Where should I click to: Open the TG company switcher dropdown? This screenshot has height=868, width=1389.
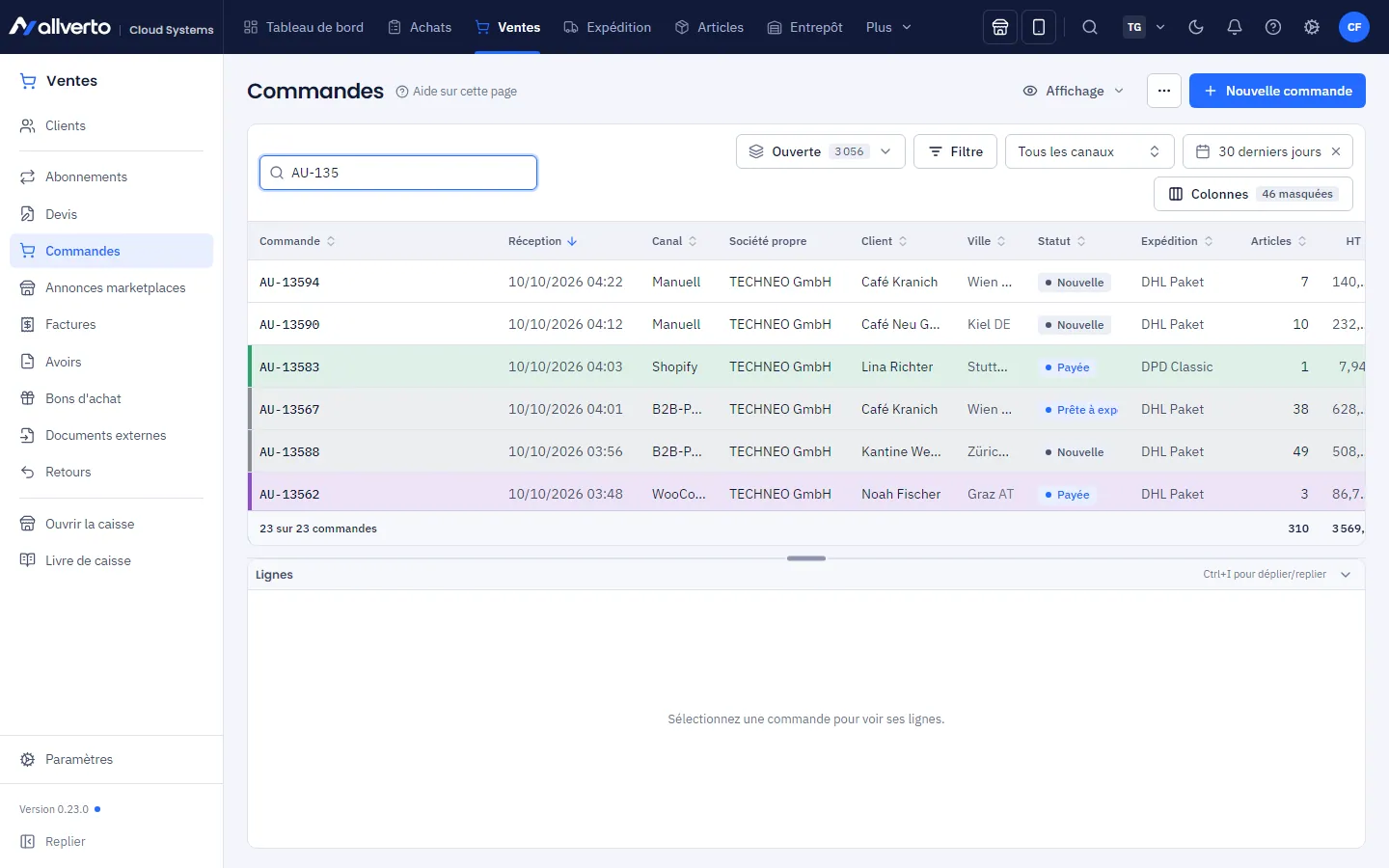1145,27
